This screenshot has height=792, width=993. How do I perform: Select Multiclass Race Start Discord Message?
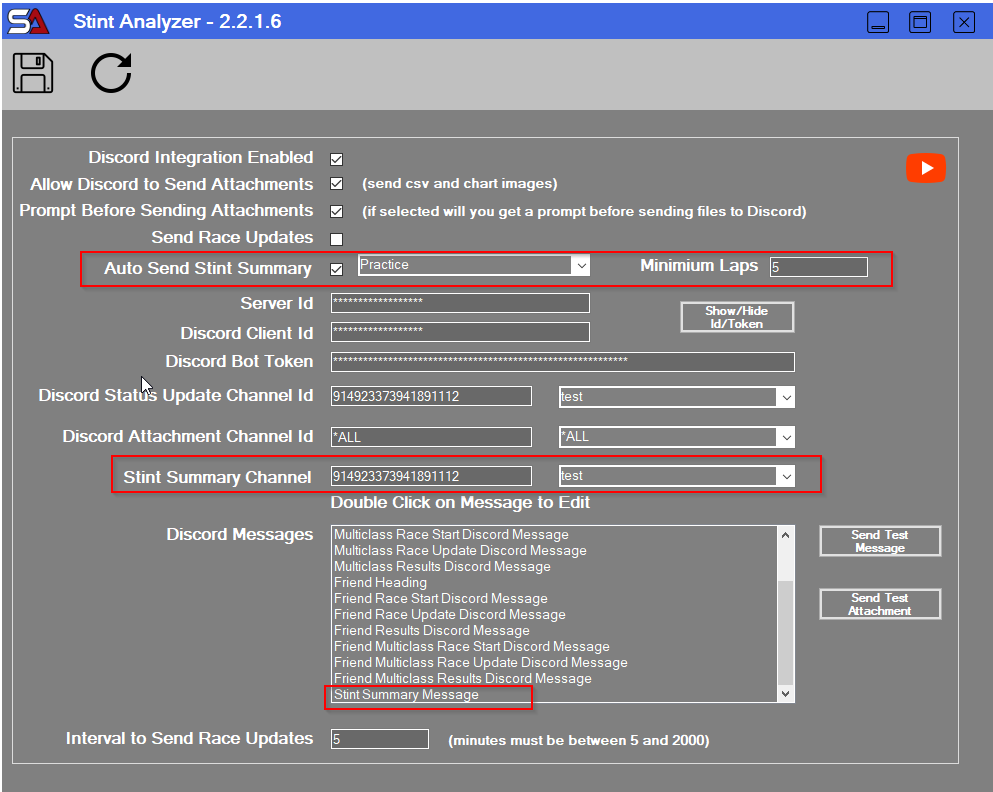(x=451, y=534)
